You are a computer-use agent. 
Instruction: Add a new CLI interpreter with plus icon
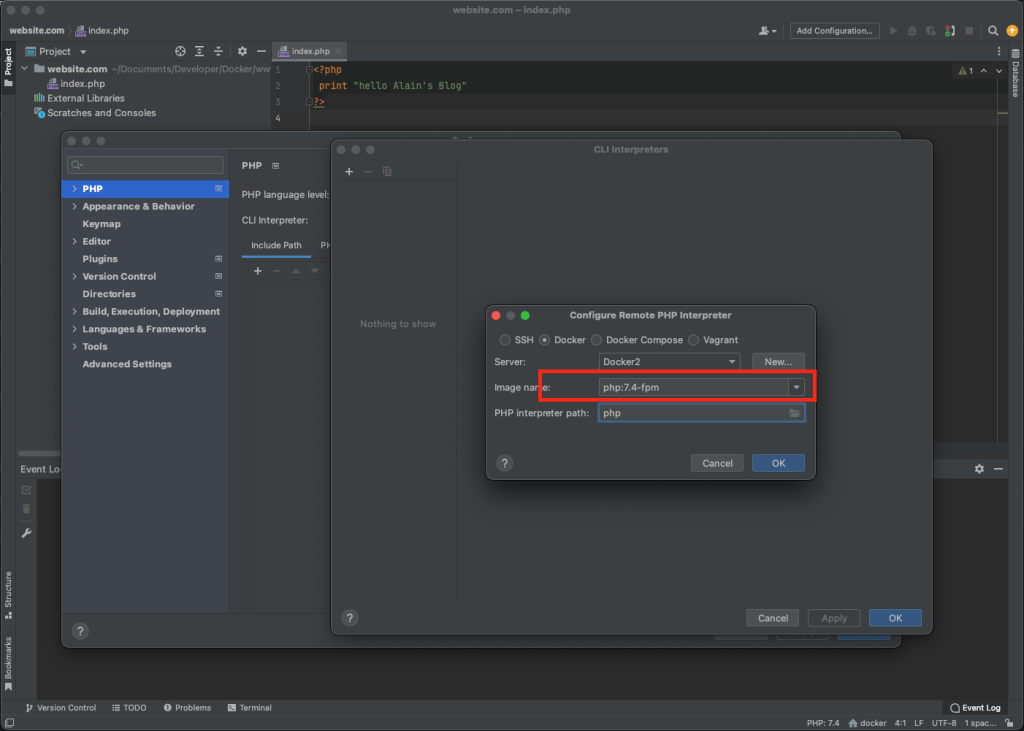click(x=349, y=171)
